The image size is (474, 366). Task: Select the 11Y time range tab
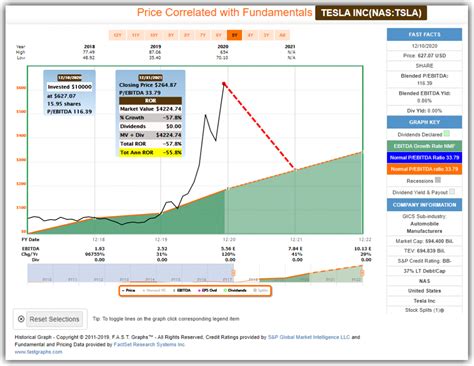(x=135, y=35)
